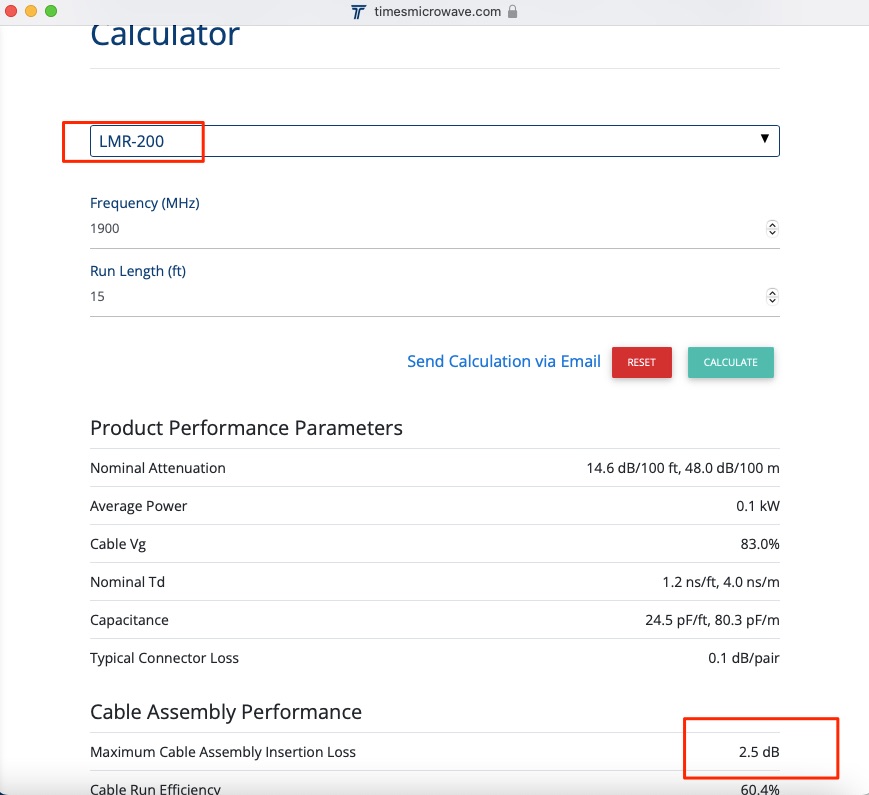Click the Cable Run Efficiency 60.4% value
This screenshot has height=795, width=869.
point(757,789)
